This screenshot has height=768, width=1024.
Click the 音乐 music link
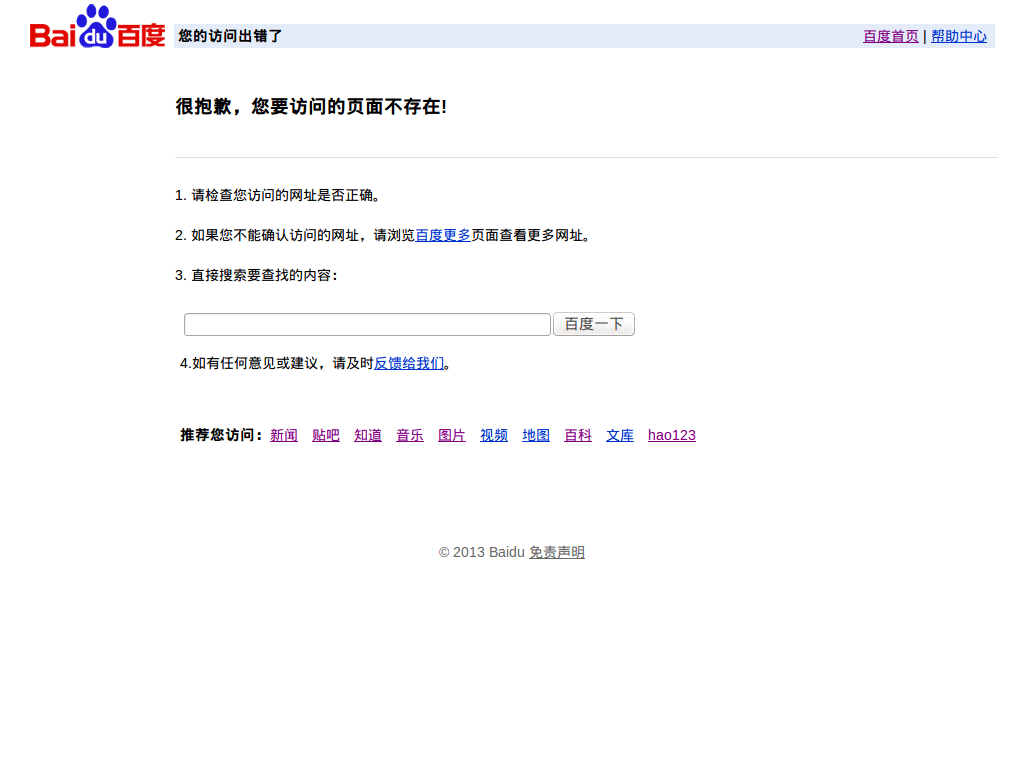coord(409,435)
